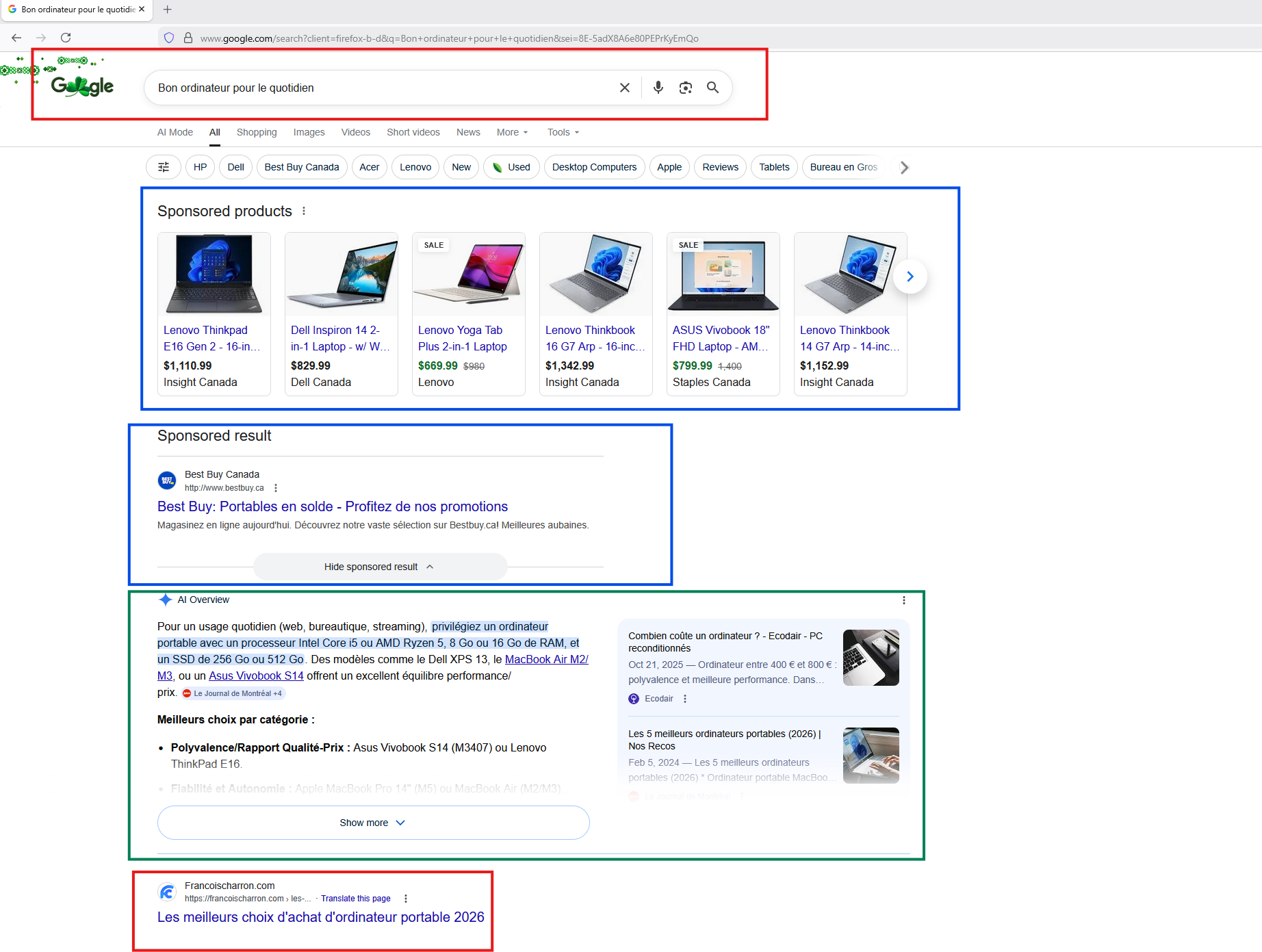Viewport: 1262px width, 952px height.
Task: Open AI Overview options menu
Action: click(x=904, y=600)
